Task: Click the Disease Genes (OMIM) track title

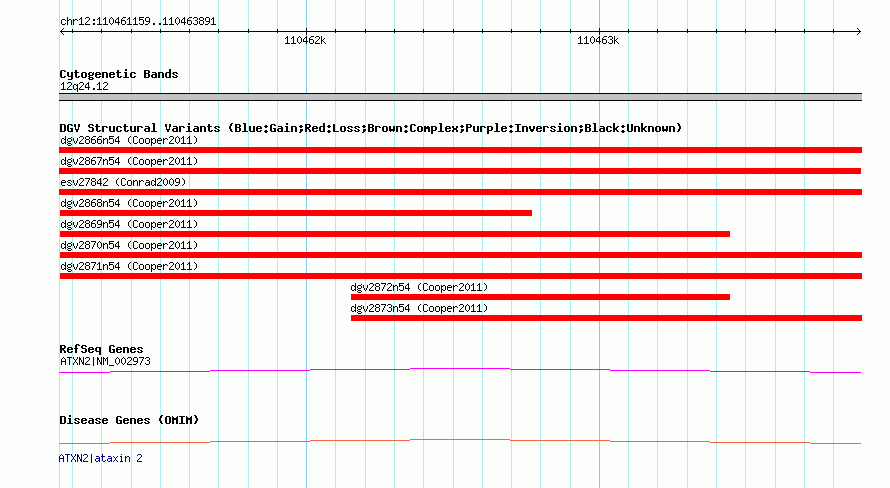Action: [129, 420]
